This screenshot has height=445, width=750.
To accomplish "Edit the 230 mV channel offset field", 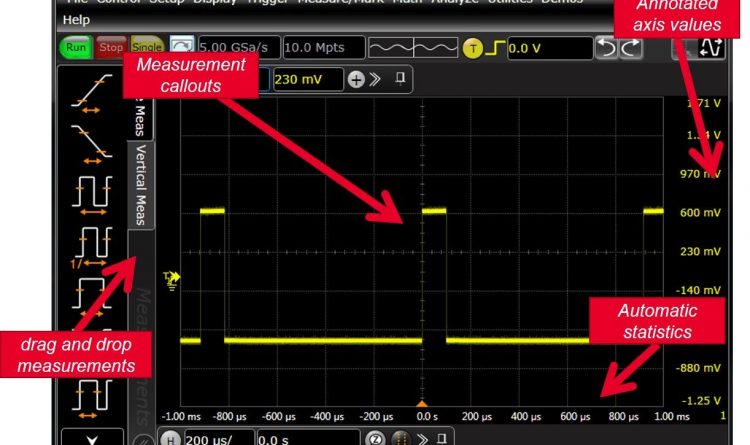I will [308, 79].
